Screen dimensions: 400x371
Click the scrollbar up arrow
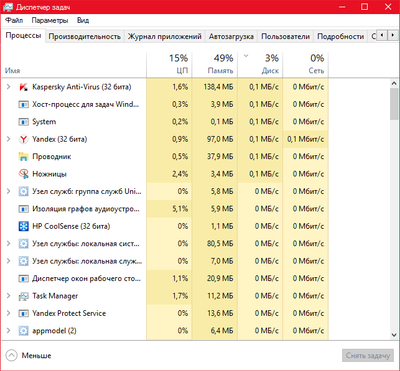pos(394,83)
